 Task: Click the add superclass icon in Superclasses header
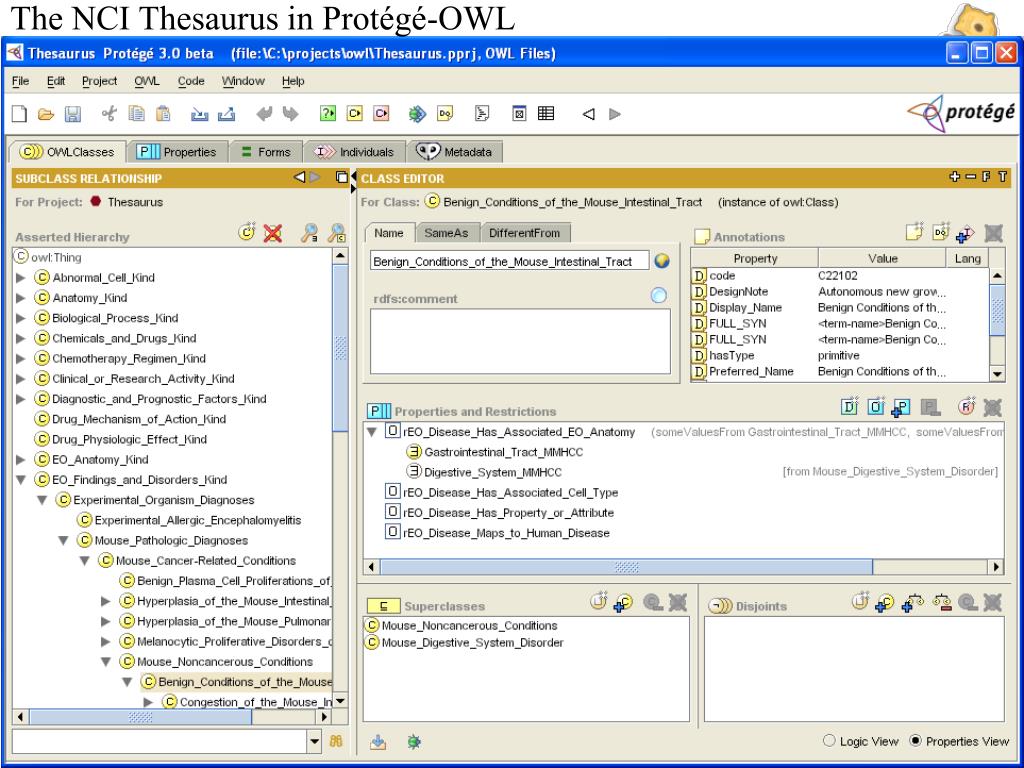[624, 603]
